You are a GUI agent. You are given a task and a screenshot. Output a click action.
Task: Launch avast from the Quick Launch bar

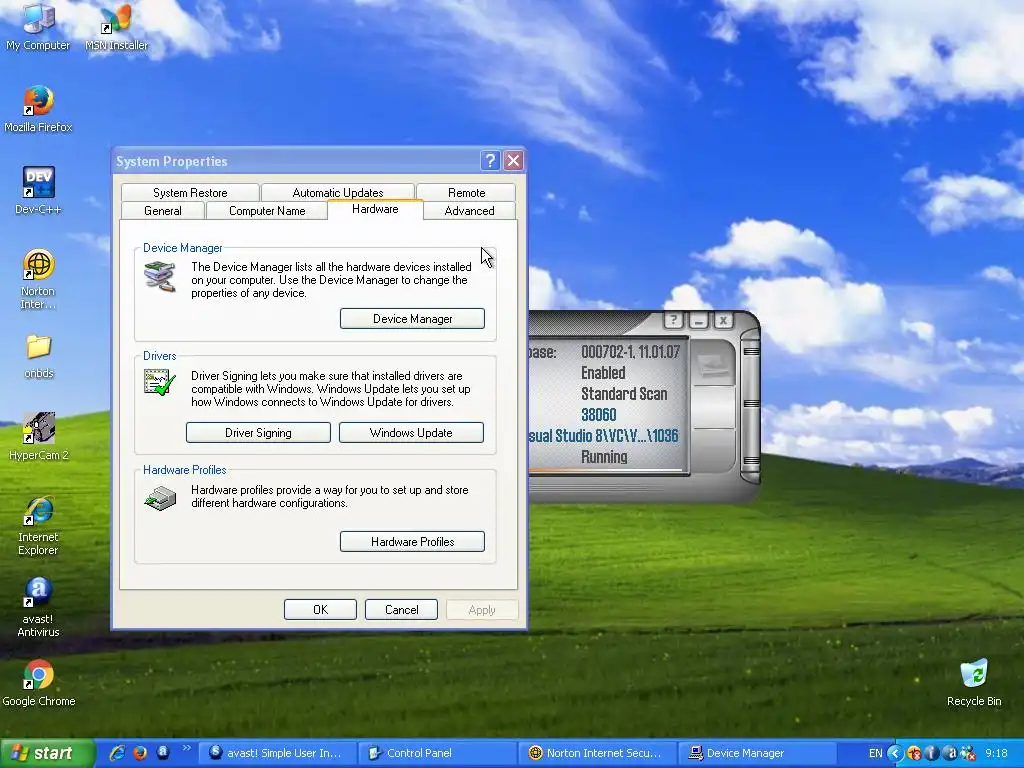click(x=163, y=752)
